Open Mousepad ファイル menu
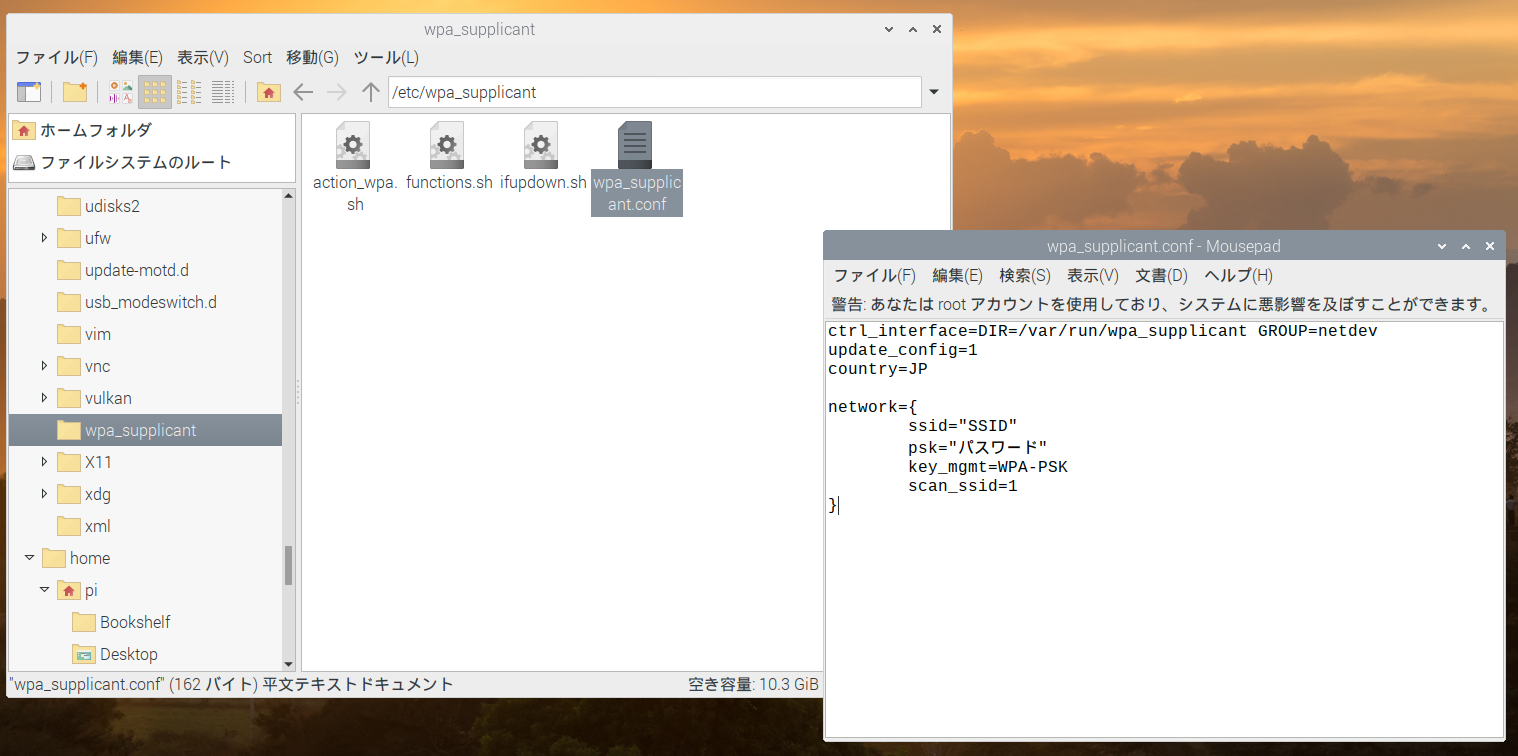1518x756 pixels. (874, 275)
